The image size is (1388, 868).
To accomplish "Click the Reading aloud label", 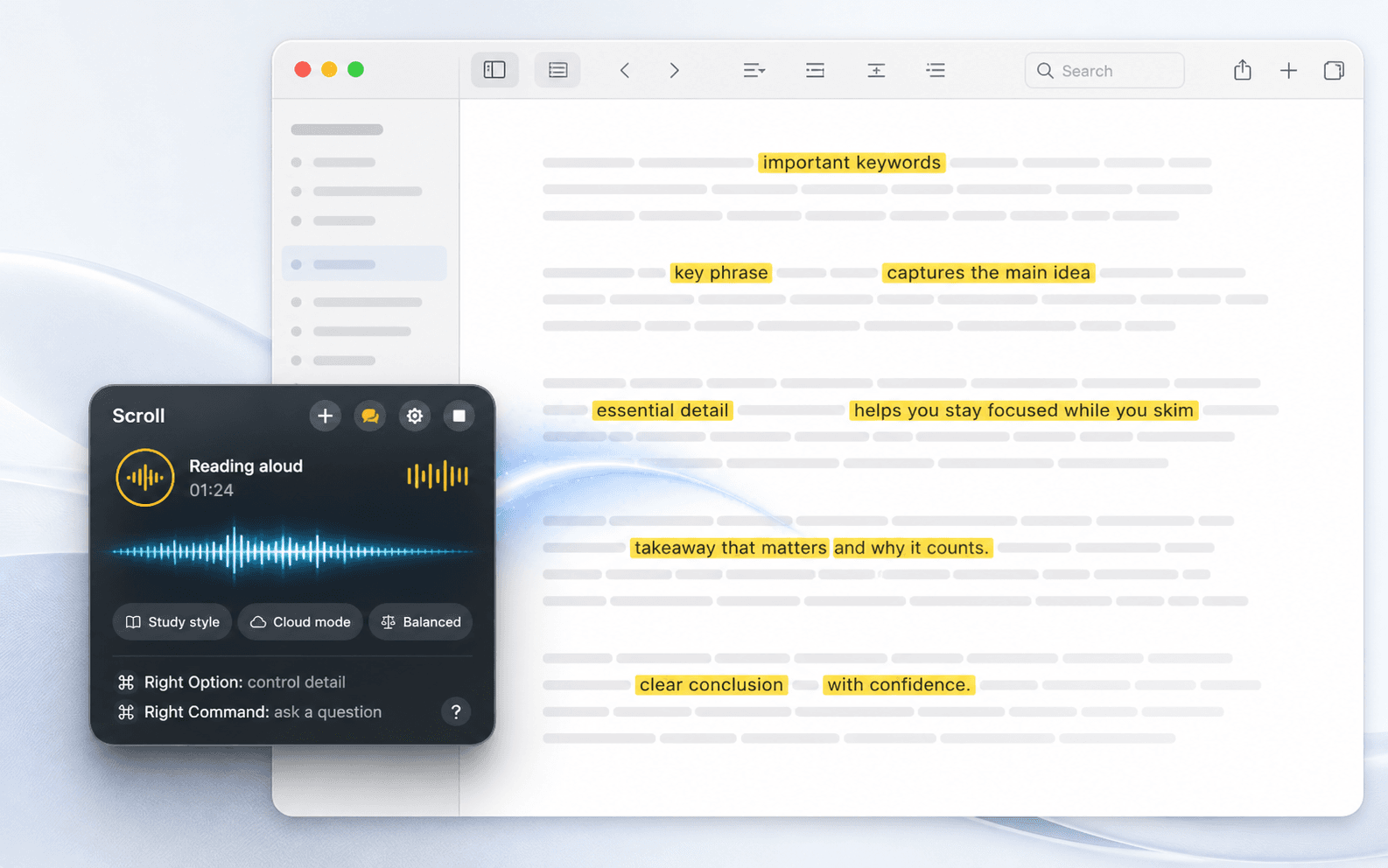I will [x=246, y=466].
